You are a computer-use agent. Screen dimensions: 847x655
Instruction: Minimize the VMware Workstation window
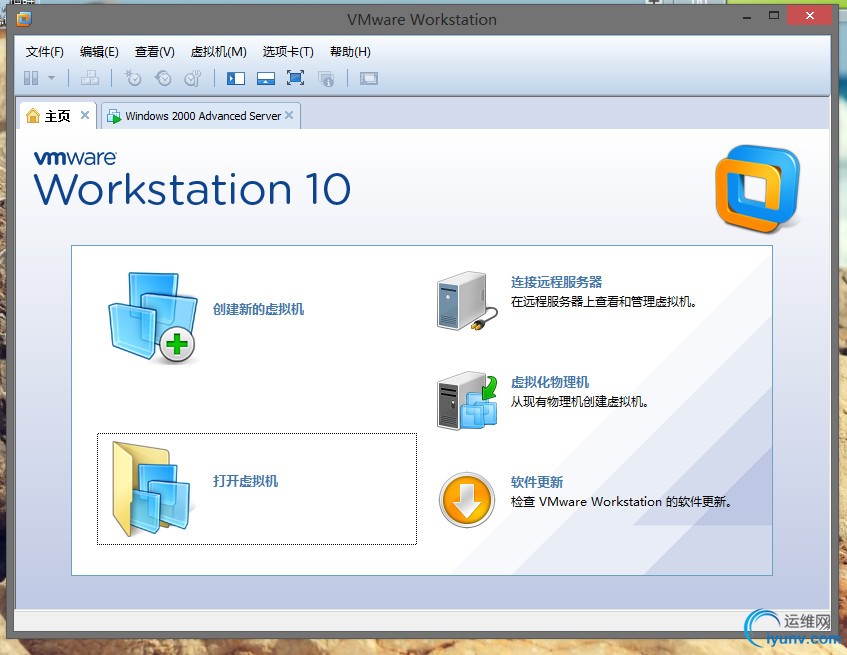(747, 18)
